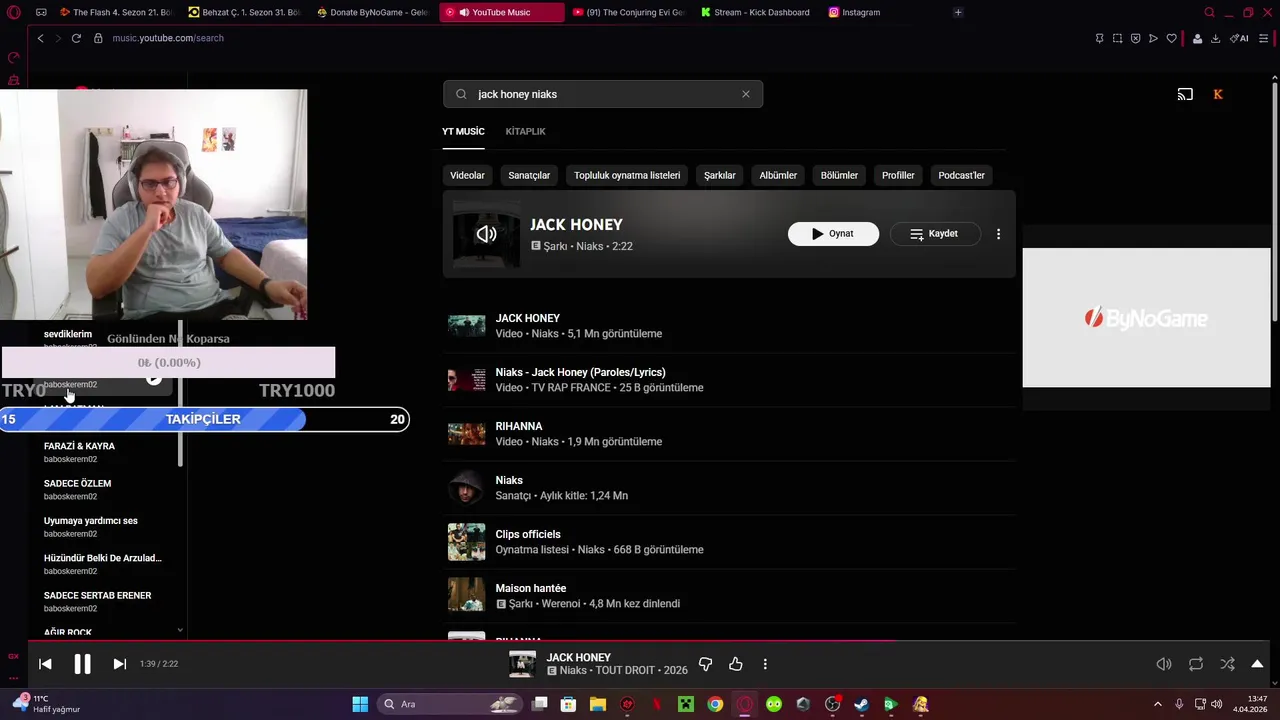
Task: Click the player volume speaker icon
Action: (x=1164, y=664)
